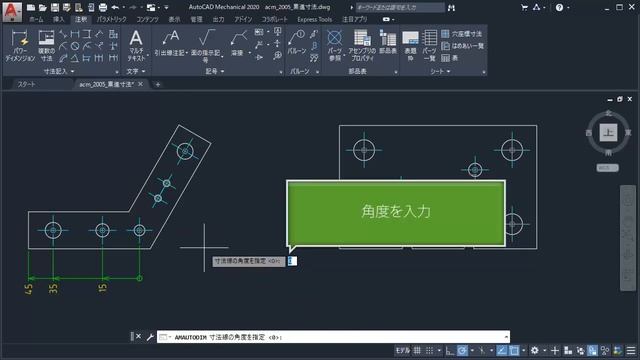
Task: Toggle snap mode dotted grid in status bar
Action: [429, 350]
